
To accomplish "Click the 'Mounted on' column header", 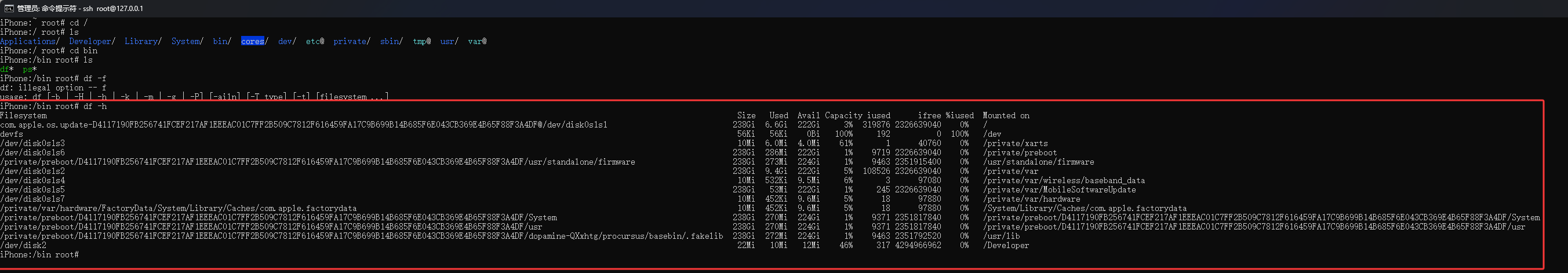I will click(1006, 115).
